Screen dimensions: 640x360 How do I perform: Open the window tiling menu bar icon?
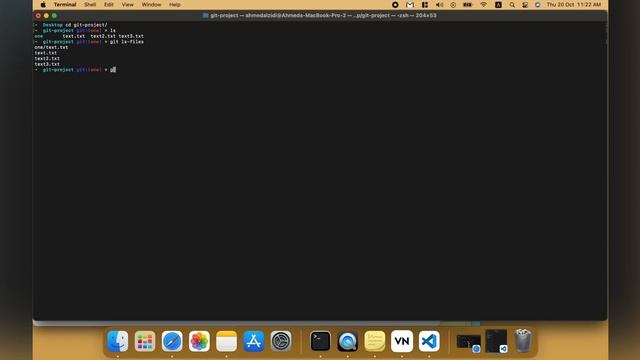pyautogui.click(x=425, y=5)
